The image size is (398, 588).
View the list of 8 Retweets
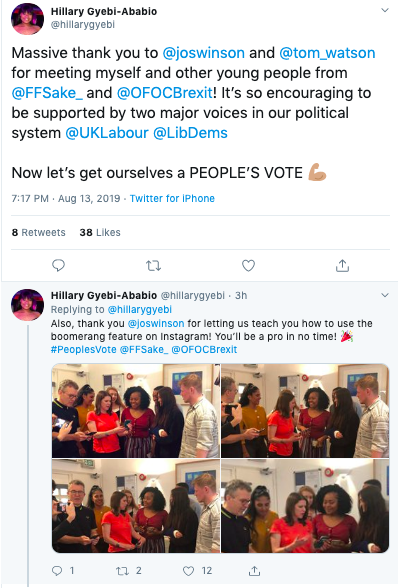tap(39, 232)
